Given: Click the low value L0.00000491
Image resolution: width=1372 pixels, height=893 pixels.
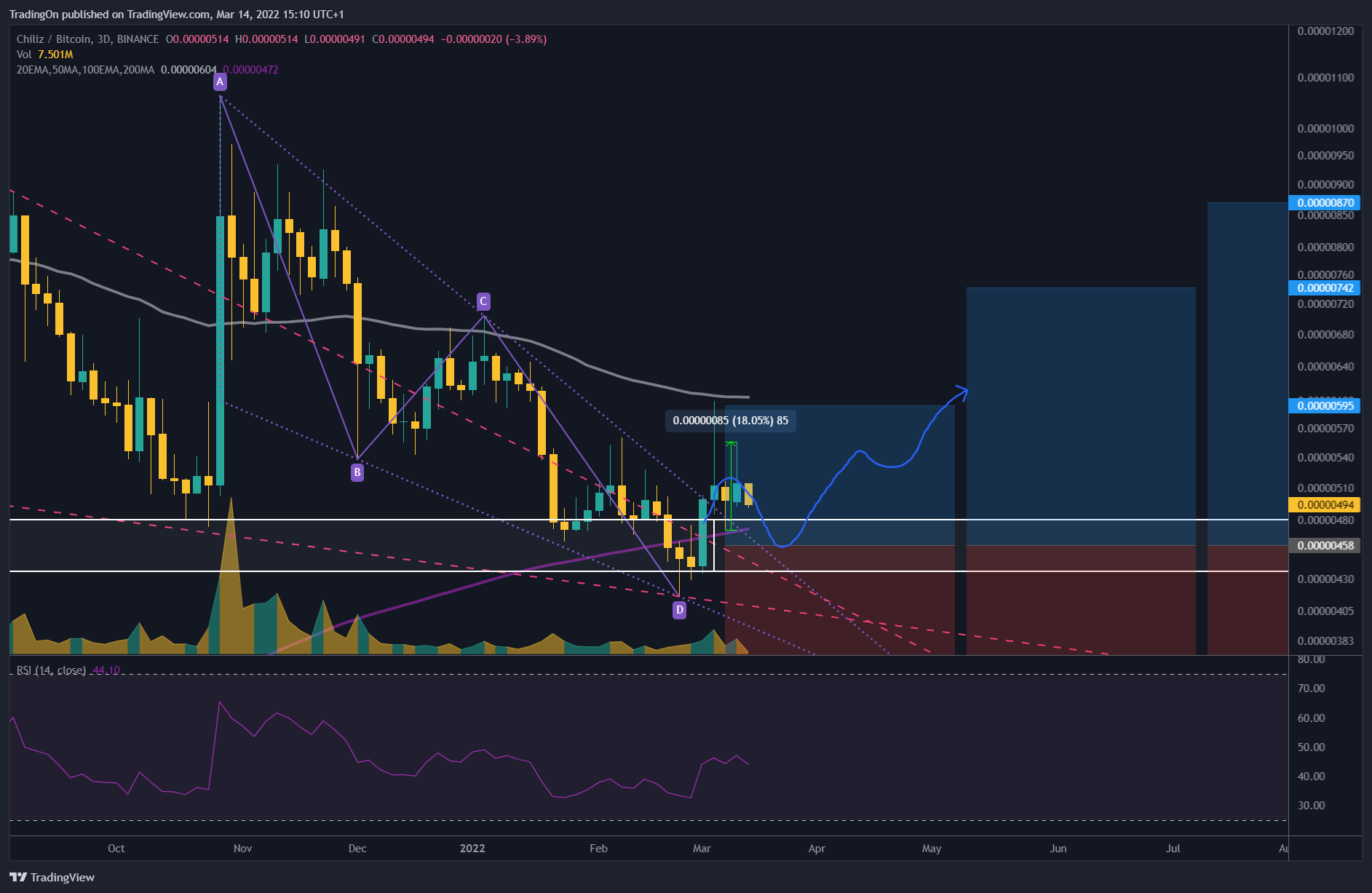Looking at the screenshot, I should point(335,39).
